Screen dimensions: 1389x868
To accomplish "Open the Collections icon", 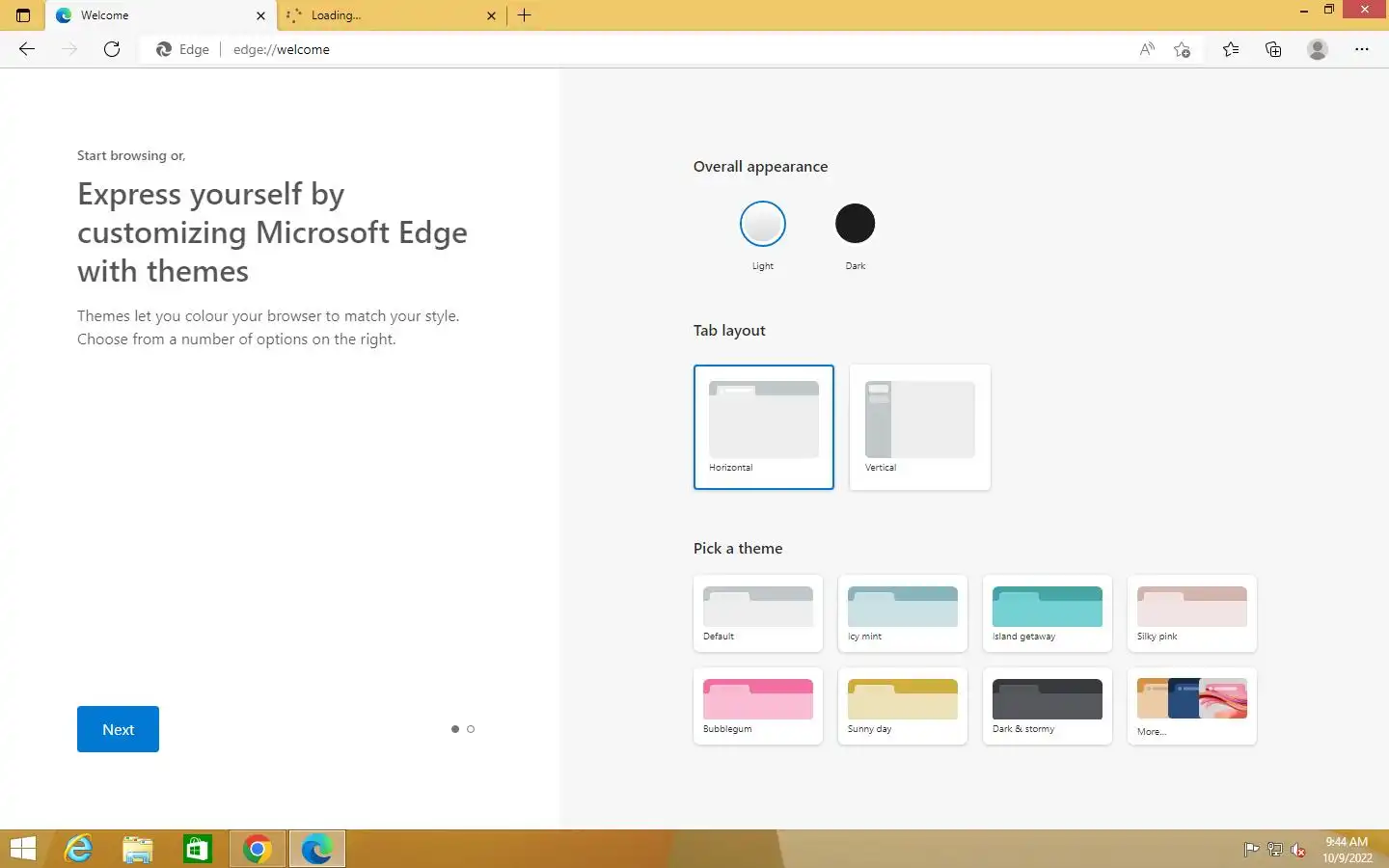I will click(1273, 49).
